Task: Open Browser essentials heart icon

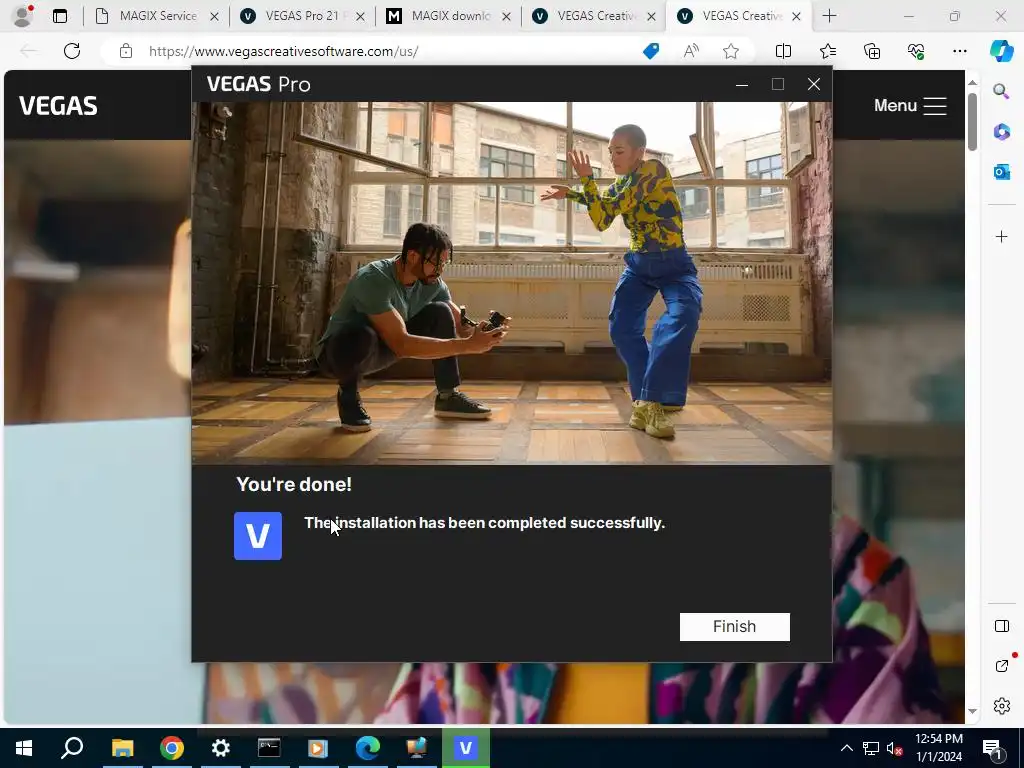Action: (916, 51)
